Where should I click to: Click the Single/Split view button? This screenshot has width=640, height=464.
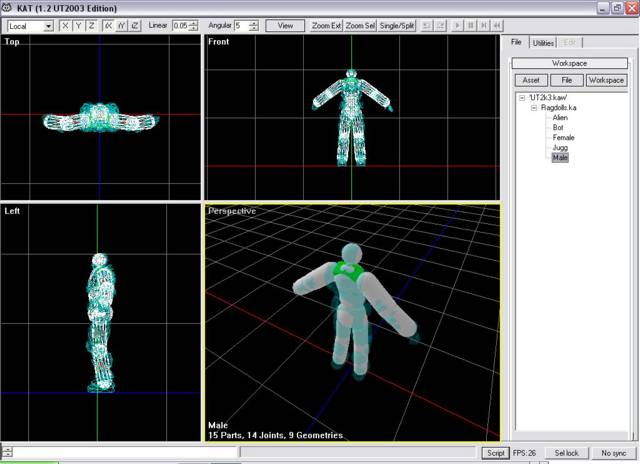397,26
